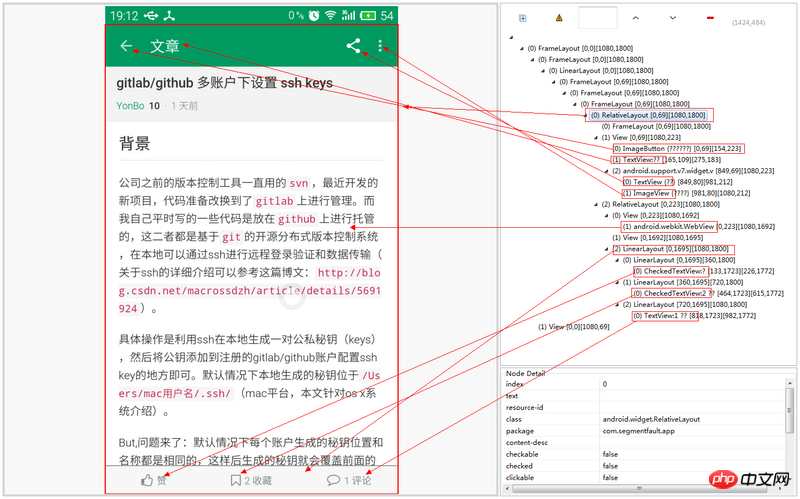
Task: Open the blog.csdn.net article link
Action: click(250, 290)
